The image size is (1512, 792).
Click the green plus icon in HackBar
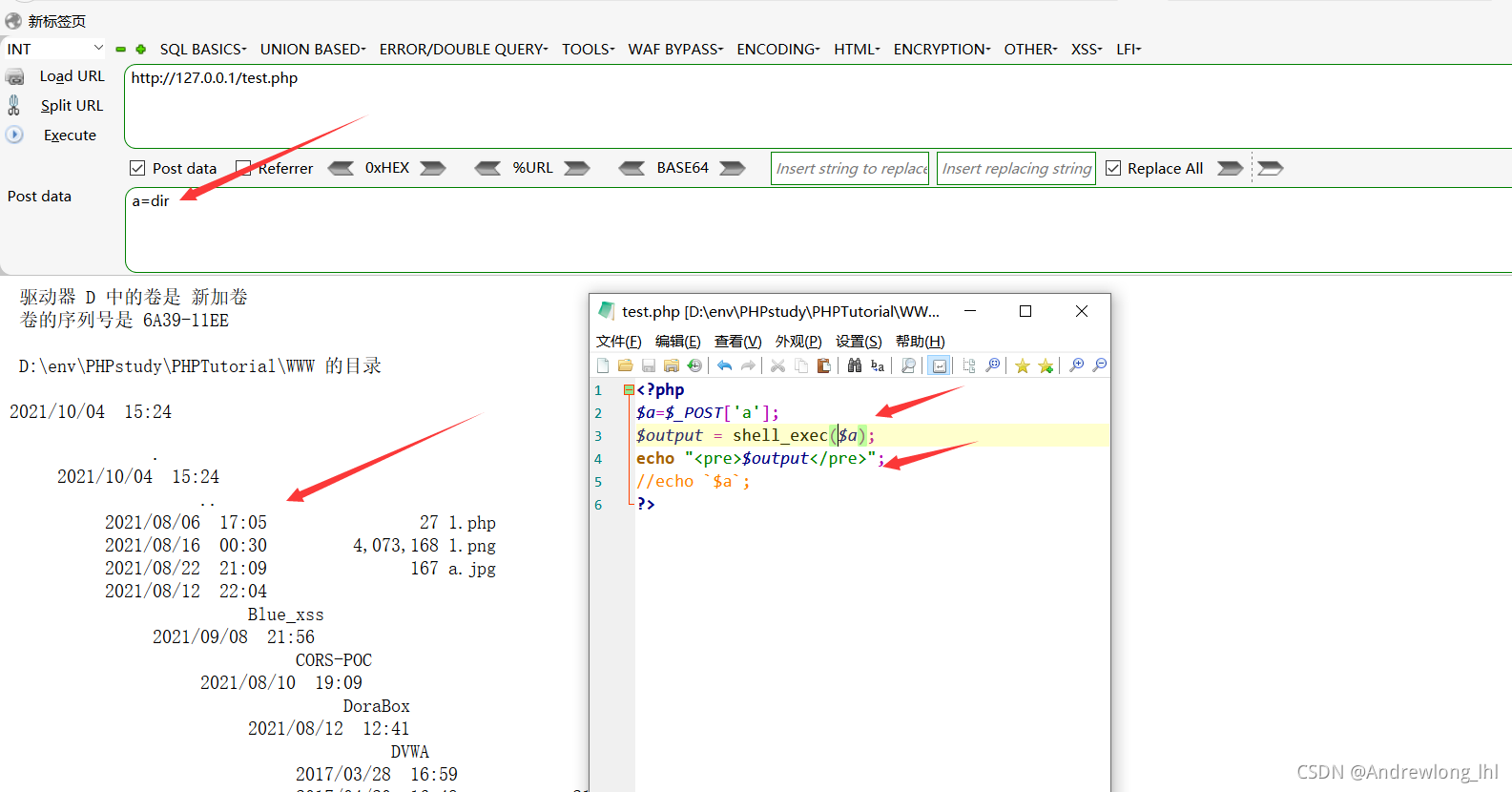pos(141,49)
